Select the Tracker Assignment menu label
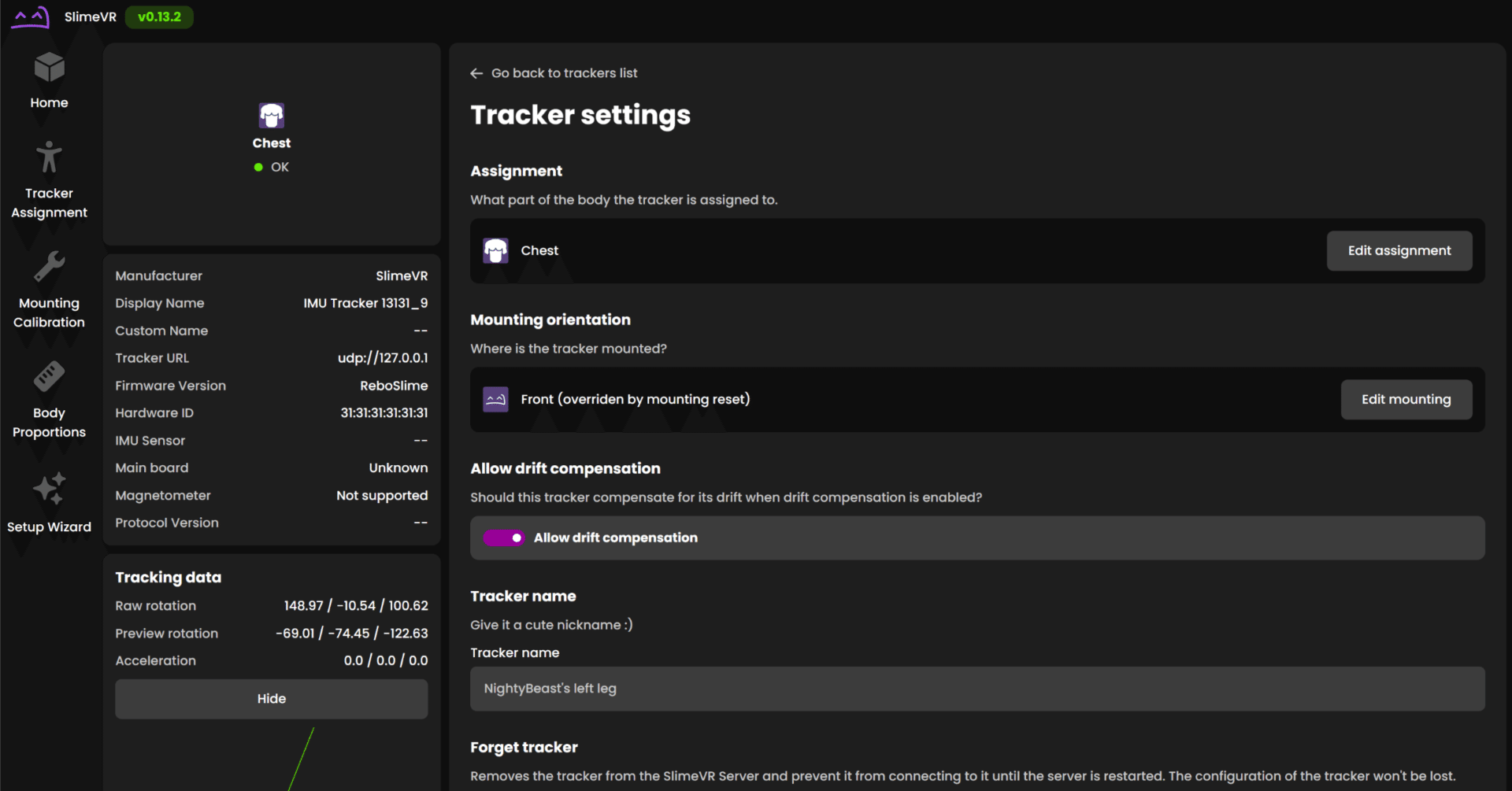Viewport: 1512px width, 791px height. tap(49, 203)
